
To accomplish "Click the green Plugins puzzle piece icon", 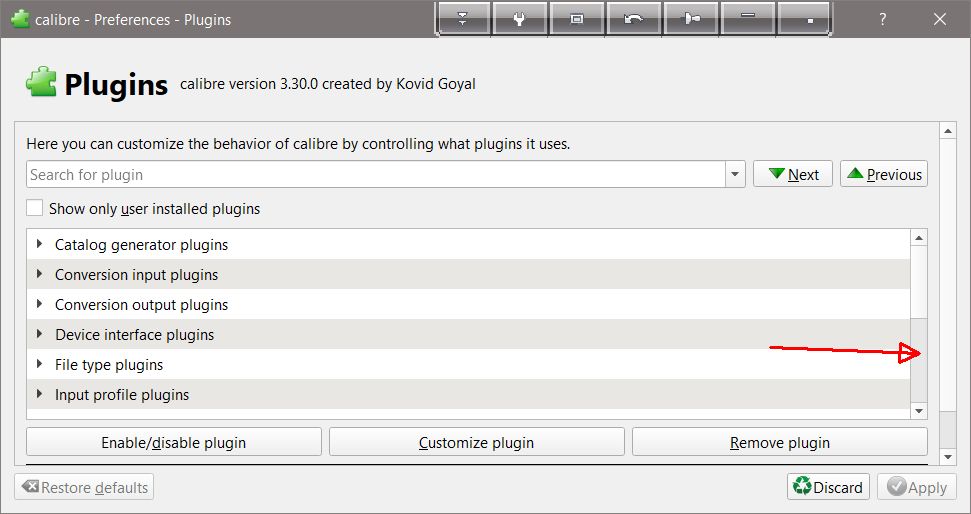I will pos(41,84).
